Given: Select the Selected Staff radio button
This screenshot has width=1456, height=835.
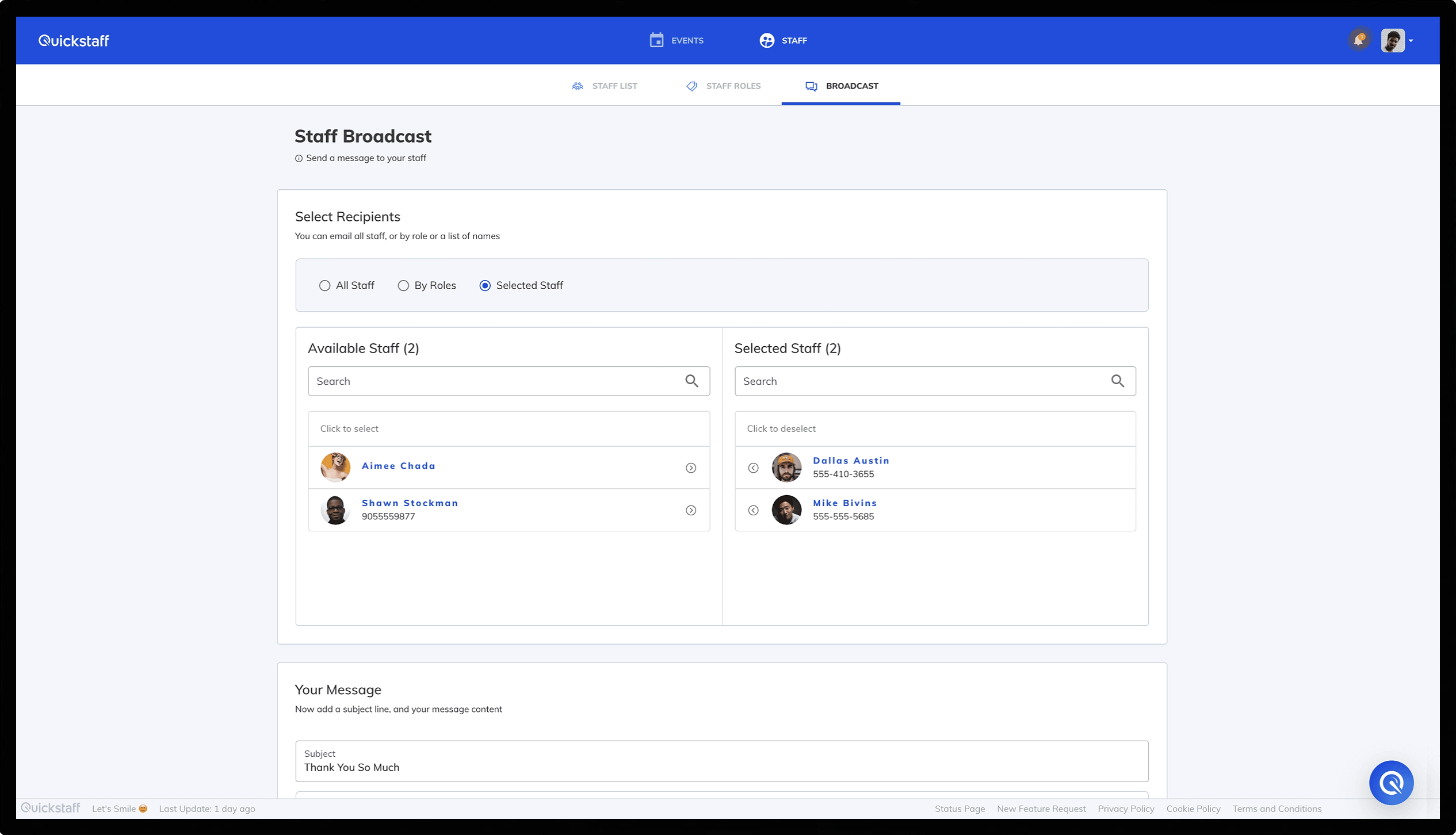Looking at the screenshot, I should (x=485, y=286).
